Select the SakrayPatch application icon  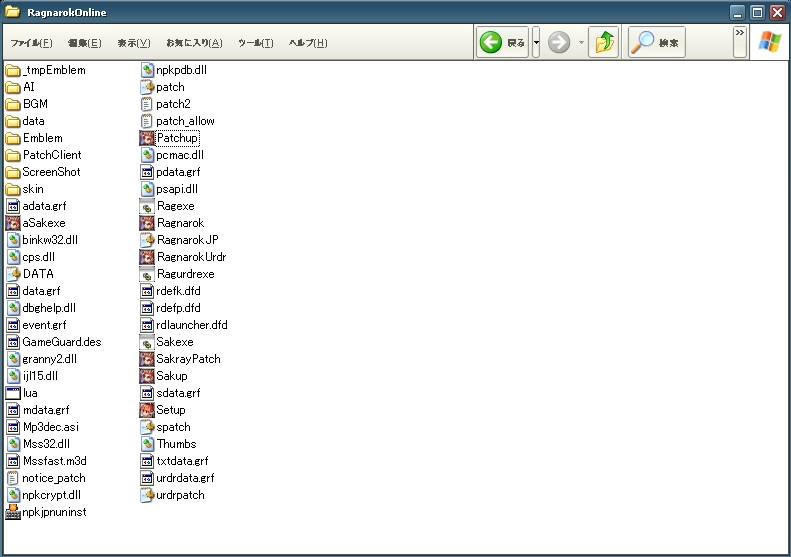(x=147, y=359)
